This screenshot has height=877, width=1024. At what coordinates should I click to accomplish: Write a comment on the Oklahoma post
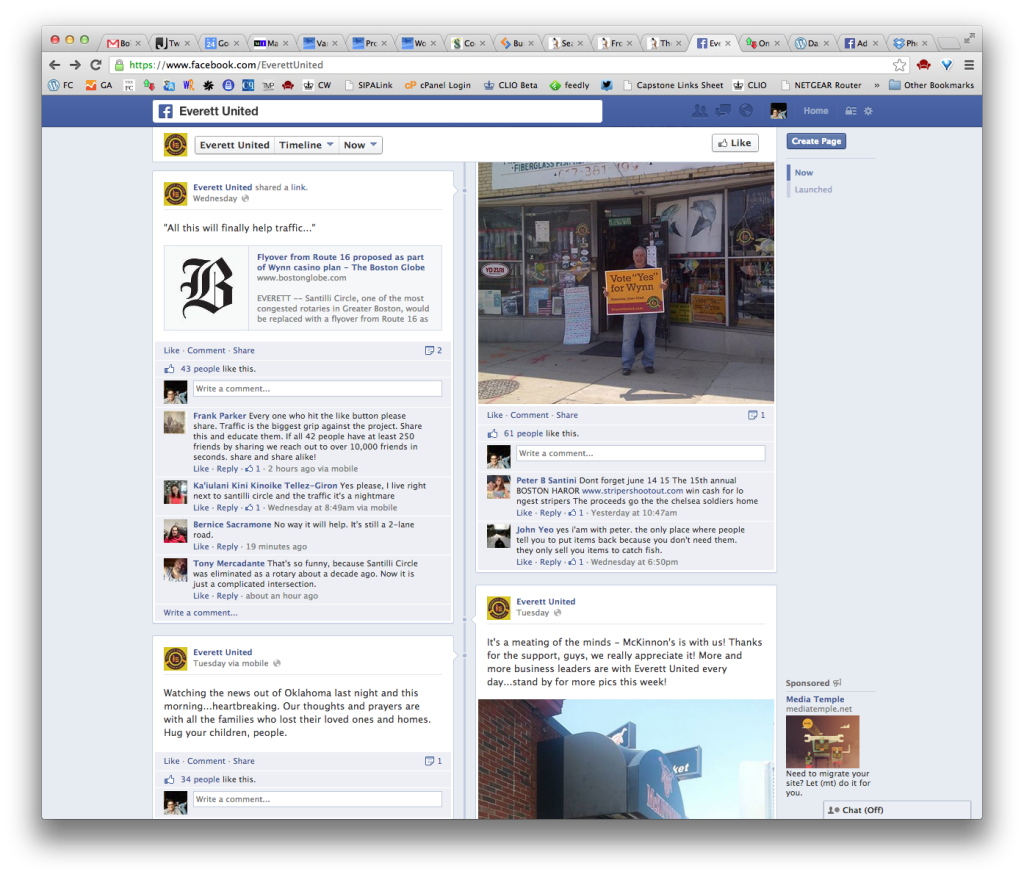[x=317, y=799]
